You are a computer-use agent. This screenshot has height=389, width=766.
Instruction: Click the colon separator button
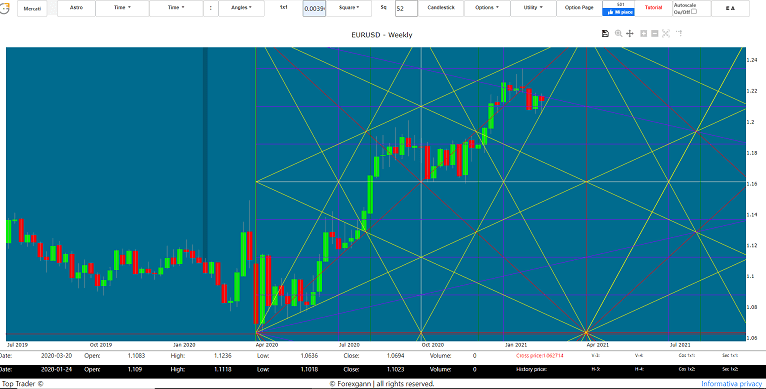tap(211, 8)
